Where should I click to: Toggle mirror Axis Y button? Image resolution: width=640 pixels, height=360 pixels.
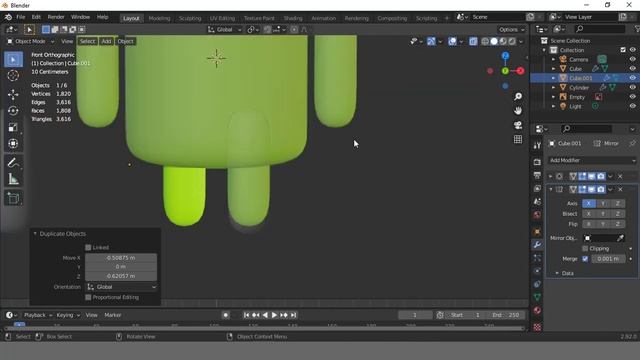point(603,203)
